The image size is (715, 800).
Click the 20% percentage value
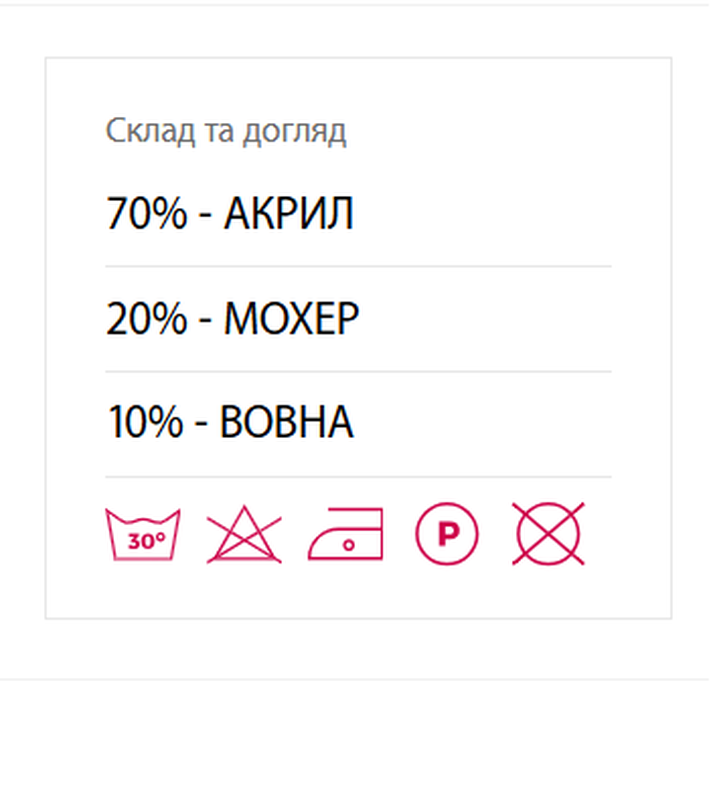(x=147, y=319)
